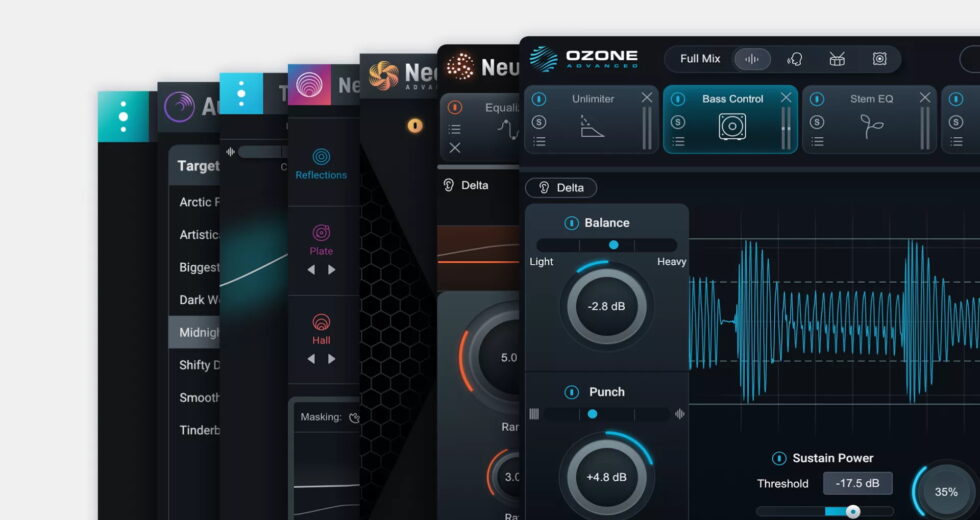Open the Unlimiter preset list icon
Image resolution: width=980 pixels, height=520 pixels.
pyautogui.click(x=539, y=142)
